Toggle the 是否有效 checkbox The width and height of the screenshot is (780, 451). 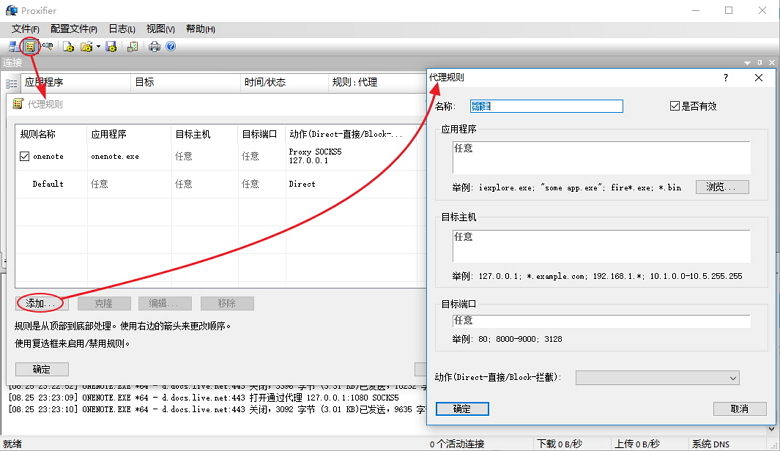point(675,106)
